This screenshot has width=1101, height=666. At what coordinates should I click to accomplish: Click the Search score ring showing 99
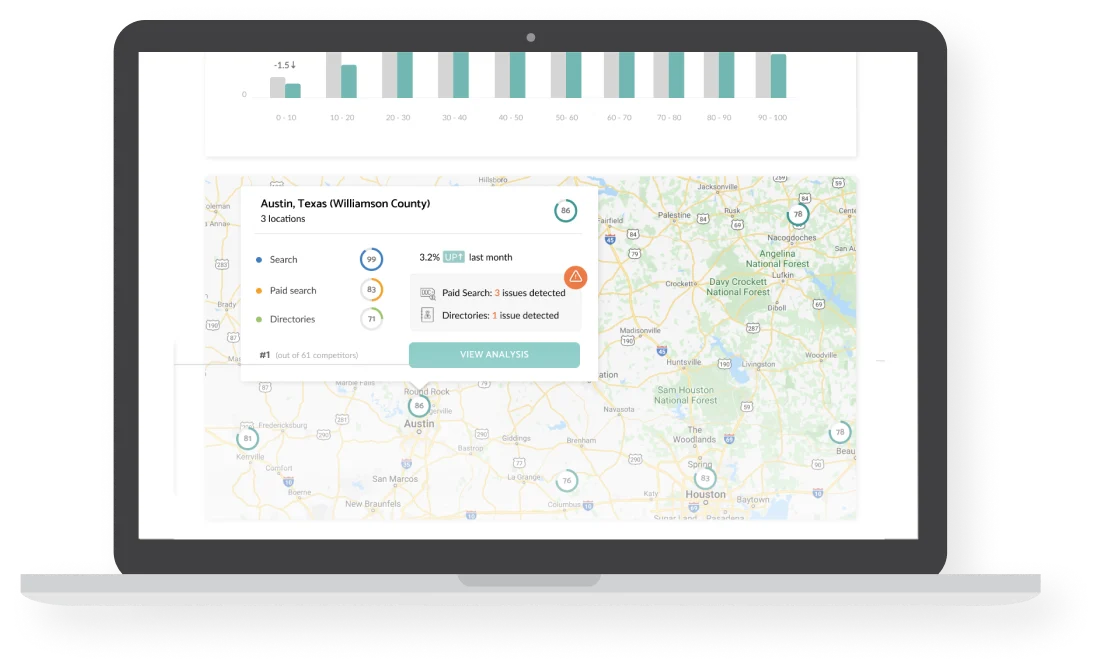tap(371, 259)
